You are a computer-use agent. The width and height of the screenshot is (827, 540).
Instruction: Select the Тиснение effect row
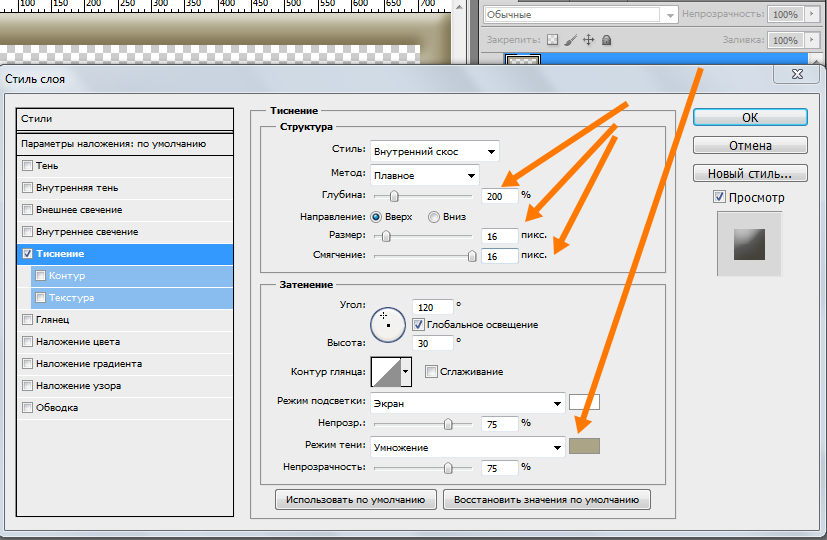pos(125,254)
